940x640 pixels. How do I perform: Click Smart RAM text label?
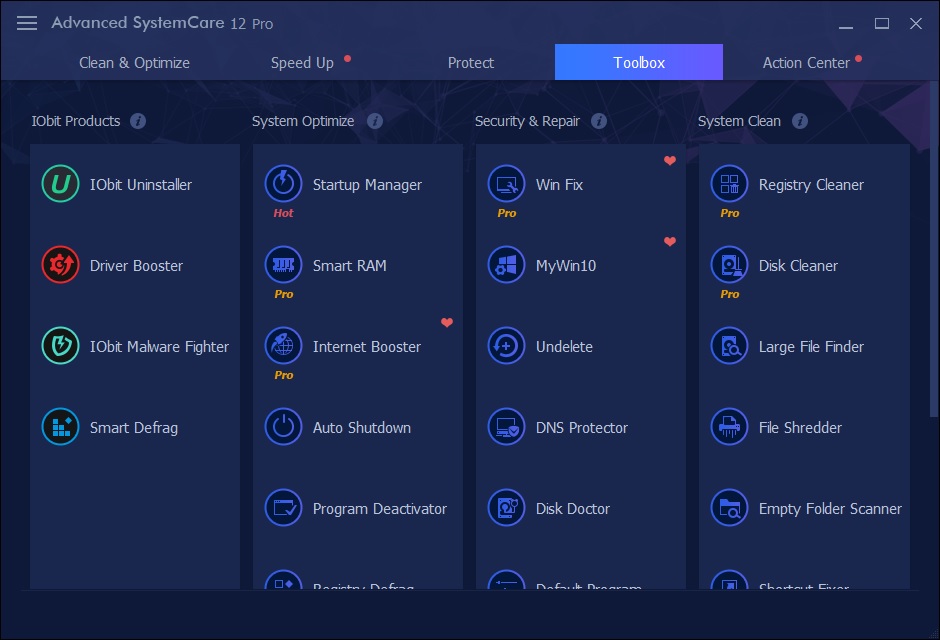click(350, 265)
